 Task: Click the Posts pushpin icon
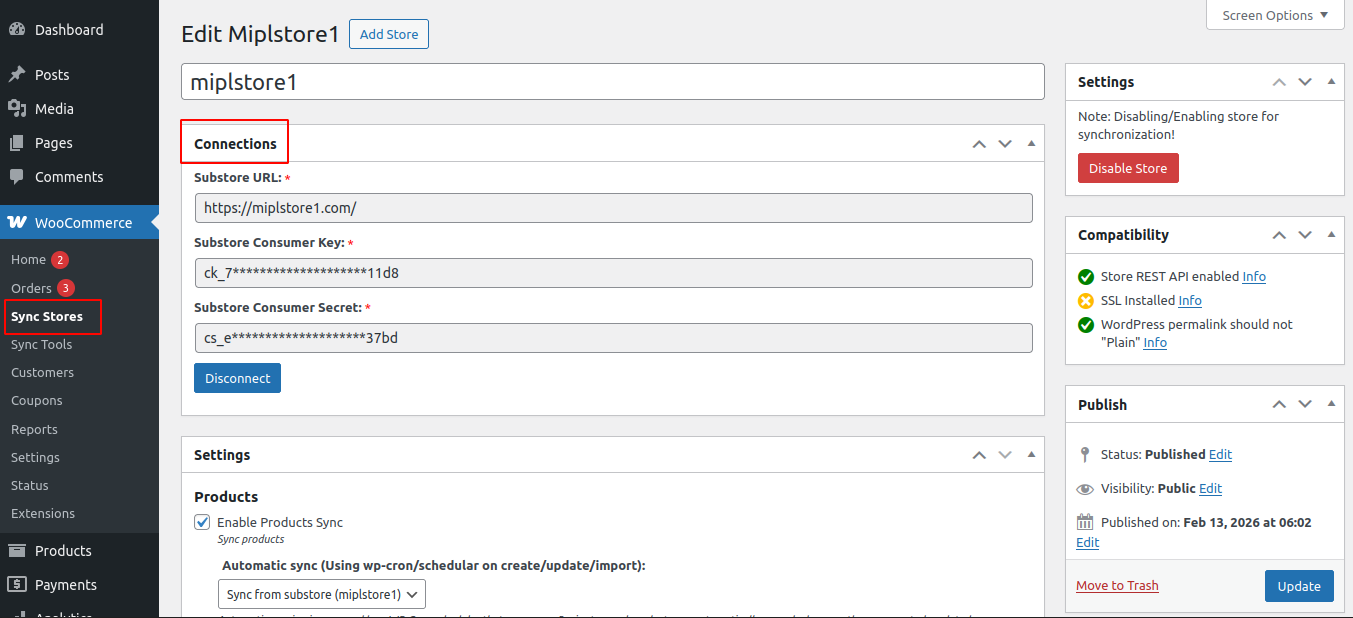tap(17, 75)
